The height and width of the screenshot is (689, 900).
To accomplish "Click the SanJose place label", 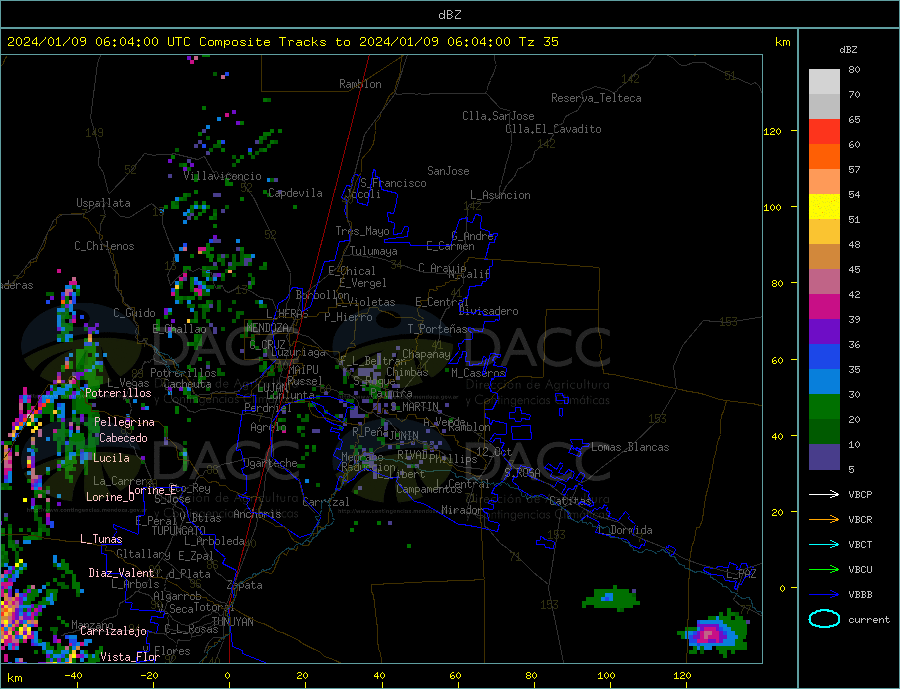I will coord(448,171).
